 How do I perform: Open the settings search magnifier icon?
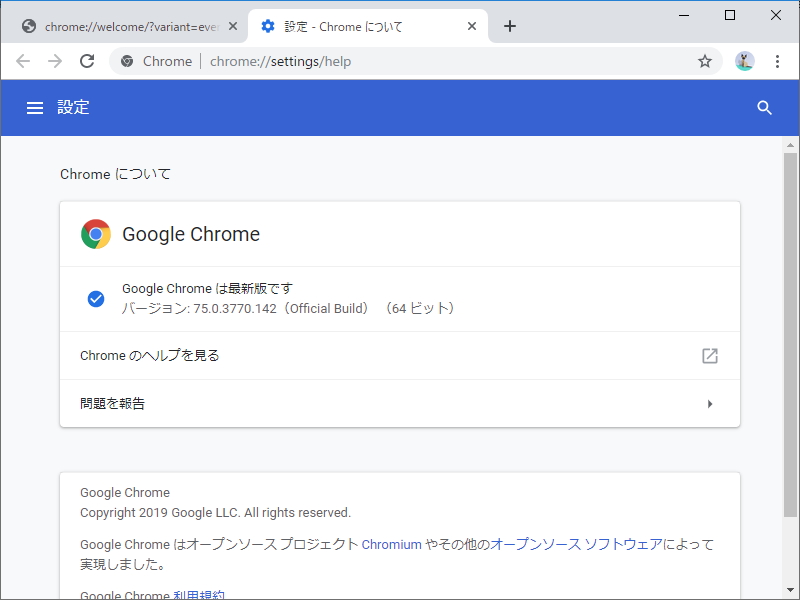pos(765,107)
